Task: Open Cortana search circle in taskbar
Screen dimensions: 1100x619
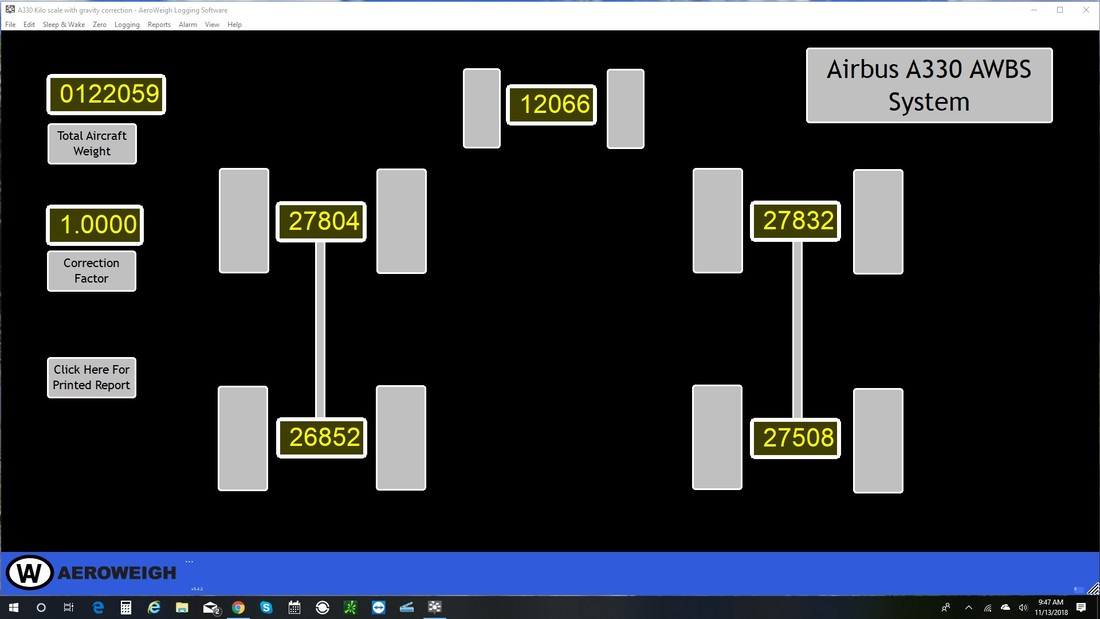Action: point(41,607)
